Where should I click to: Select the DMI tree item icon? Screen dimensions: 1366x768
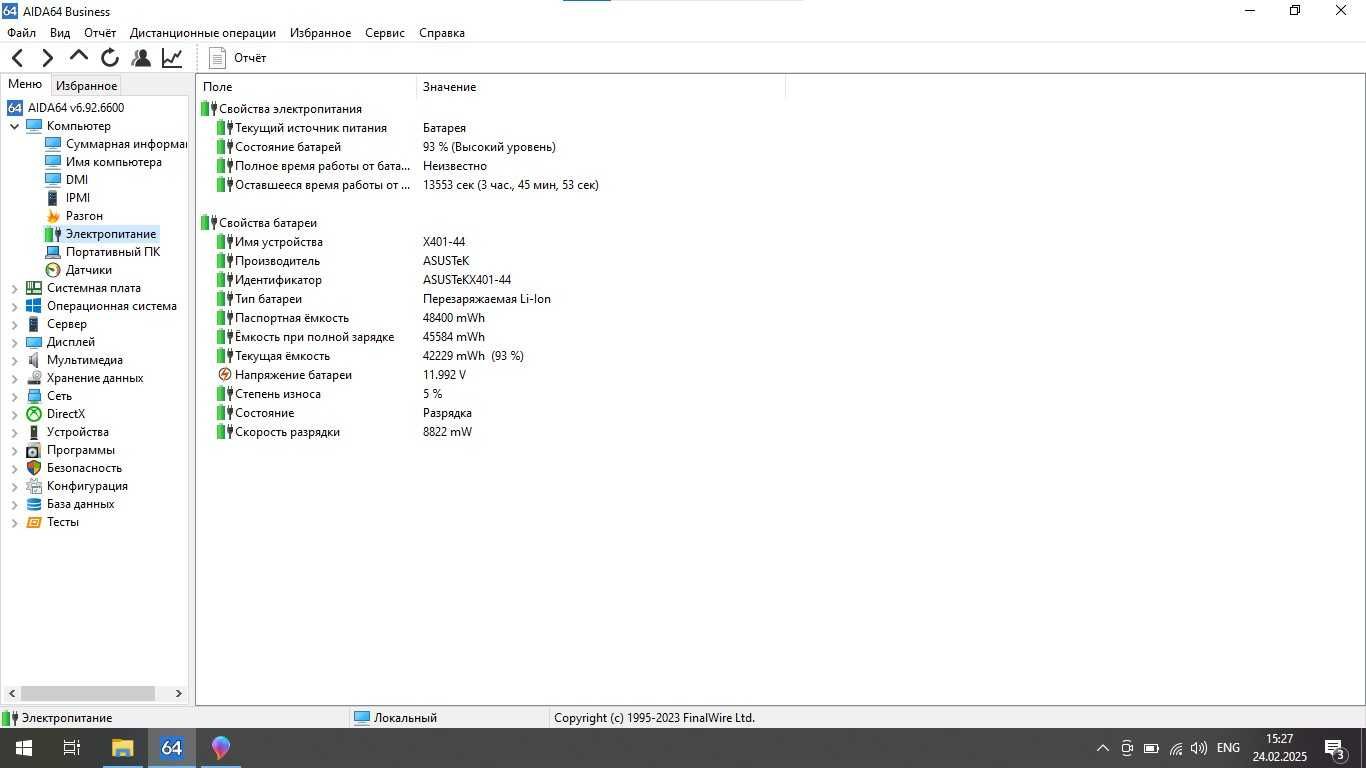(x=53, y=180)
